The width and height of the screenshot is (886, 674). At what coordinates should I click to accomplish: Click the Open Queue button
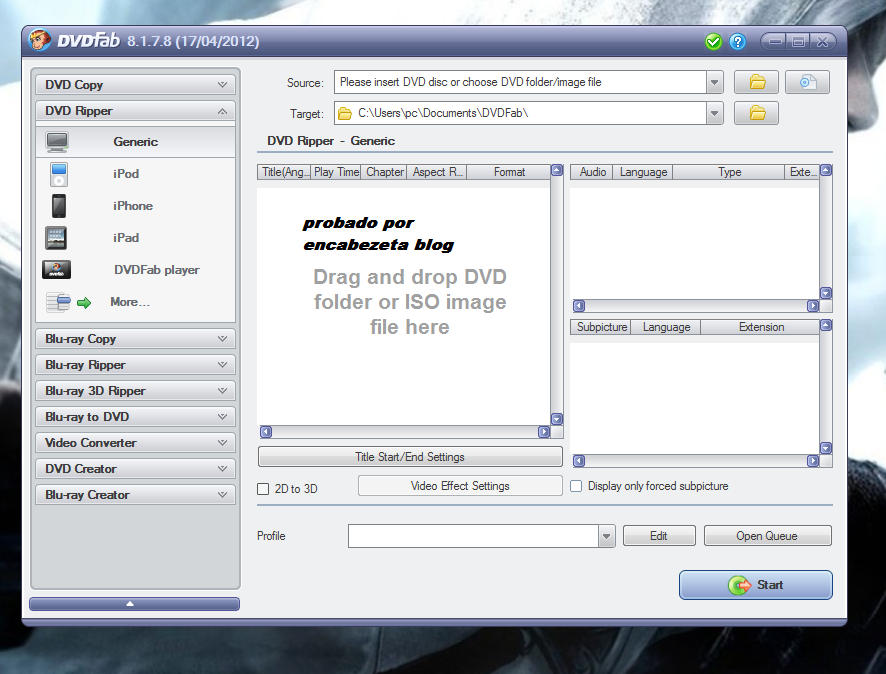tap(767, 536)
